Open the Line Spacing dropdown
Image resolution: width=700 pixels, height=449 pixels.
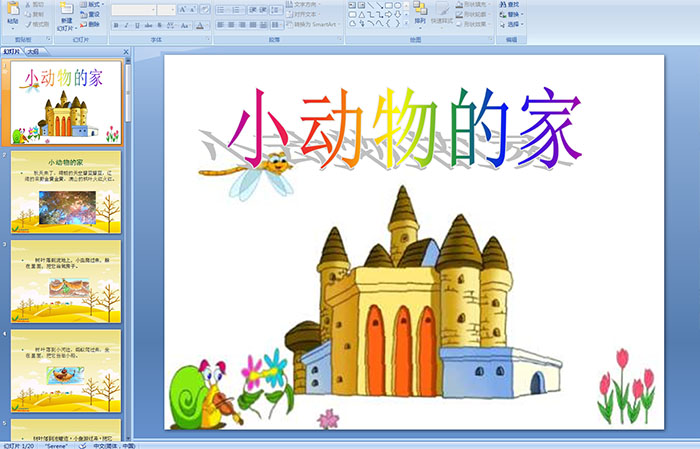(x=277, y=10)
